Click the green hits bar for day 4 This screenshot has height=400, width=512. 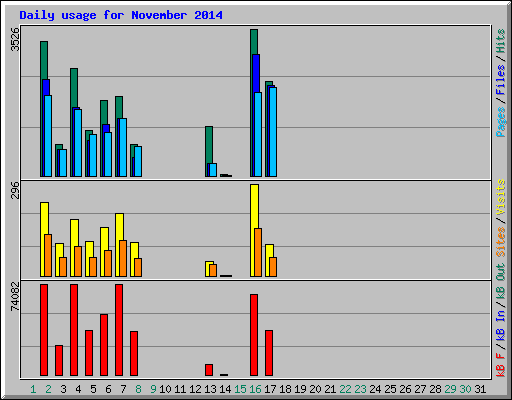click(74, 87)
